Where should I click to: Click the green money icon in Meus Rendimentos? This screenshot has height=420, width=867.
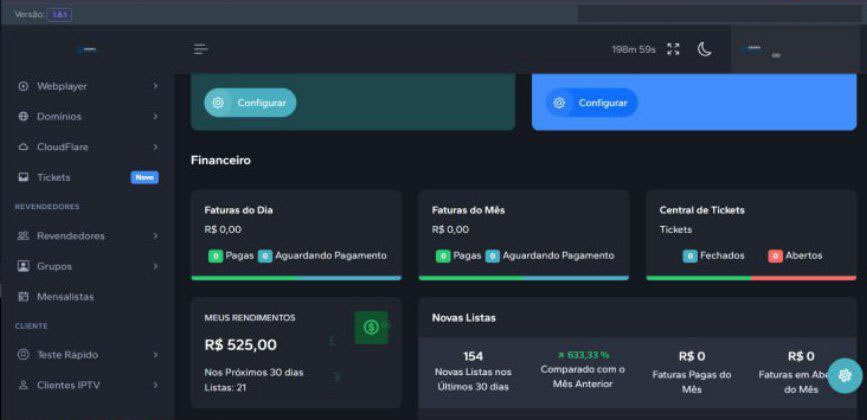371,327
